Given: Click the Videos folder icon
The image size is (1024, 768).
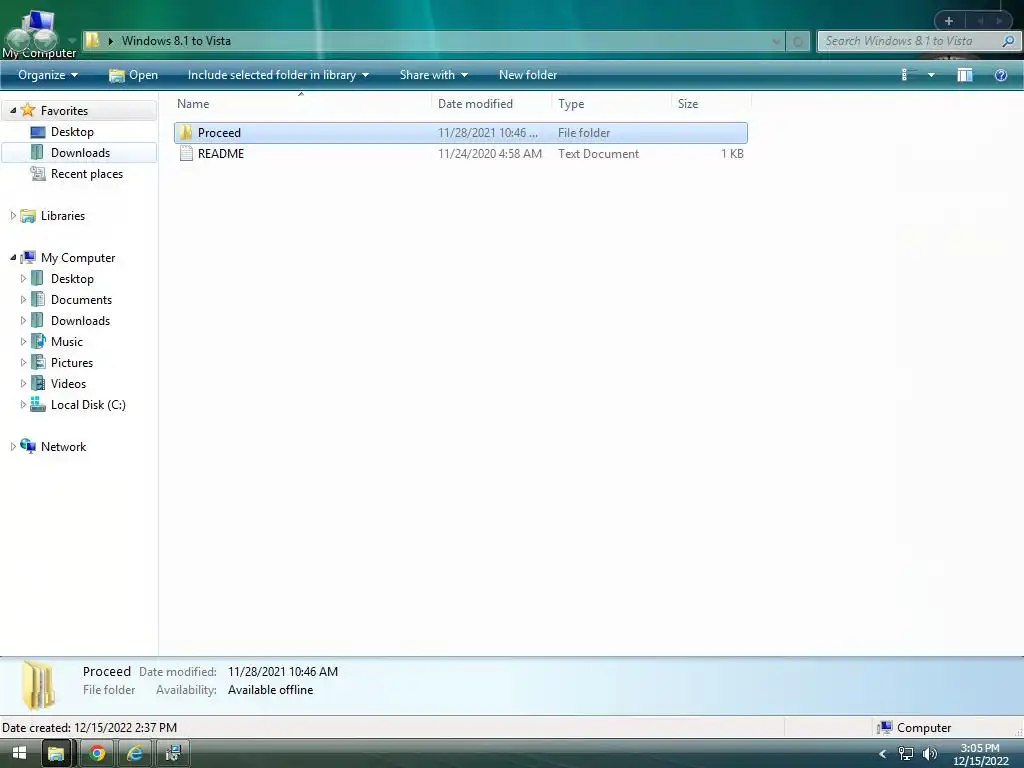Looking at the screenshot, I should pos(38,383).
